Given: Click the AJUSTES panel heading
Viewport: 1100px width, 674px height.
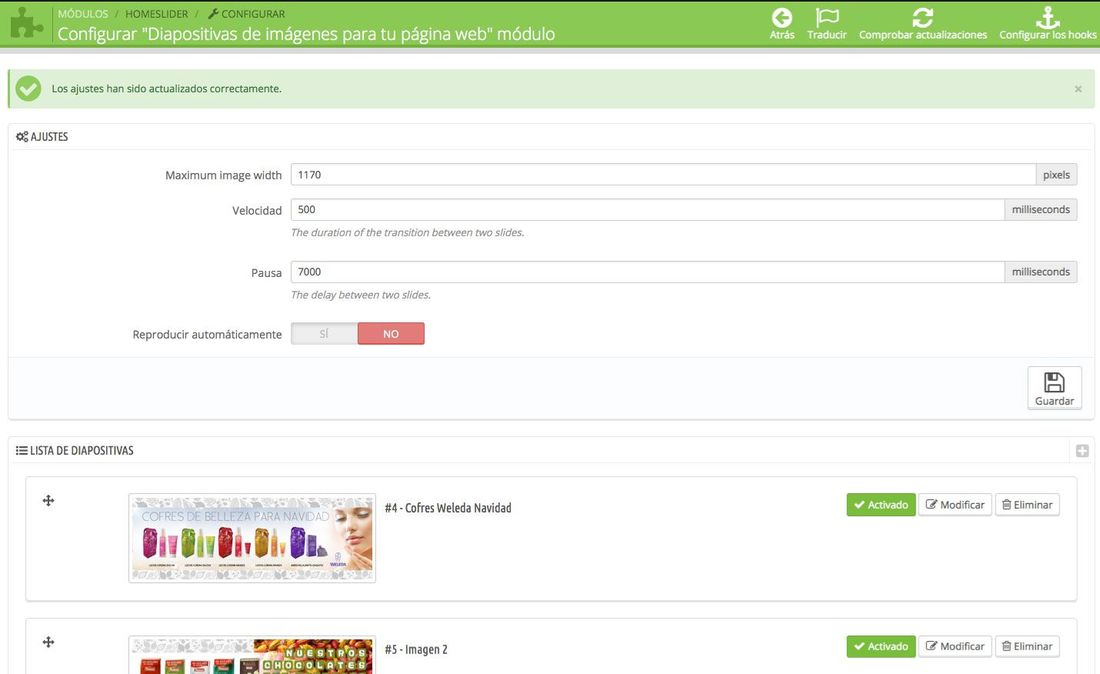Looking at the screenshot, I should [42, 137].
